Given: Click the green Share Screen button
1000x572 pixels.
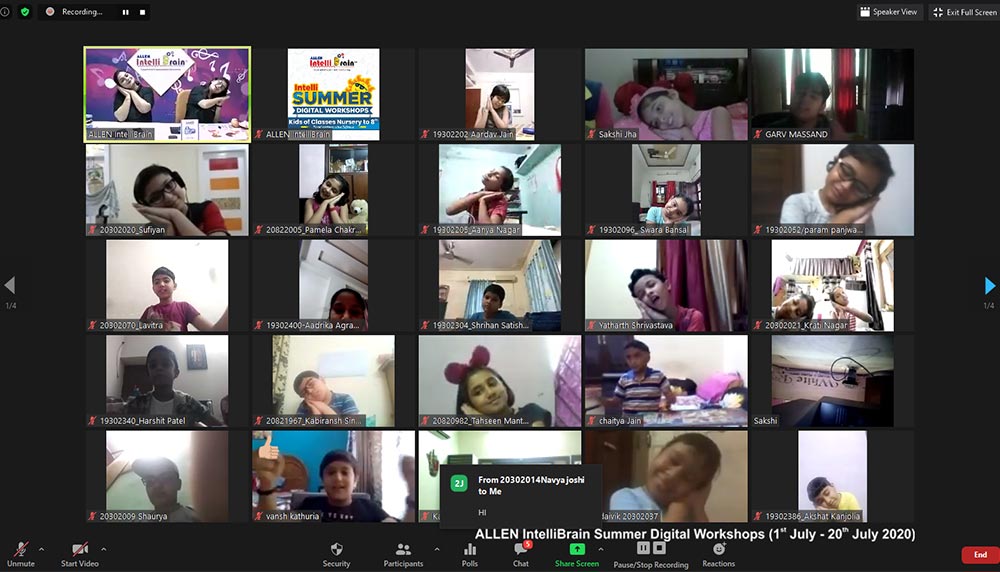Looking at the screenshot, I should click(577, 554).
